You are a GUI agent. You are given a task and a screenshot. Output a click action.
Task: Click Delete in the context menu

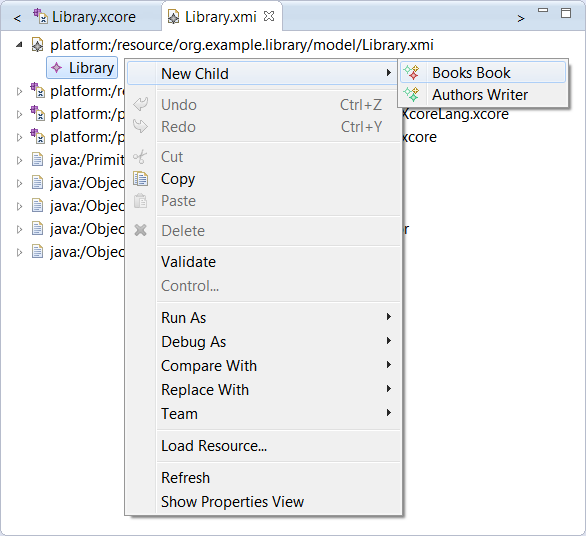pos(263,231)
